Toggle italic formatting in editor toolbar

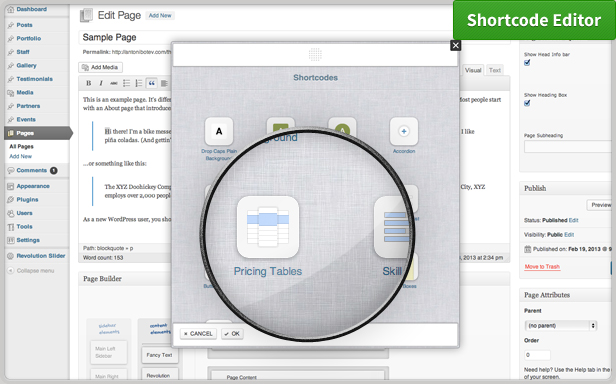[x=101, y=83]
